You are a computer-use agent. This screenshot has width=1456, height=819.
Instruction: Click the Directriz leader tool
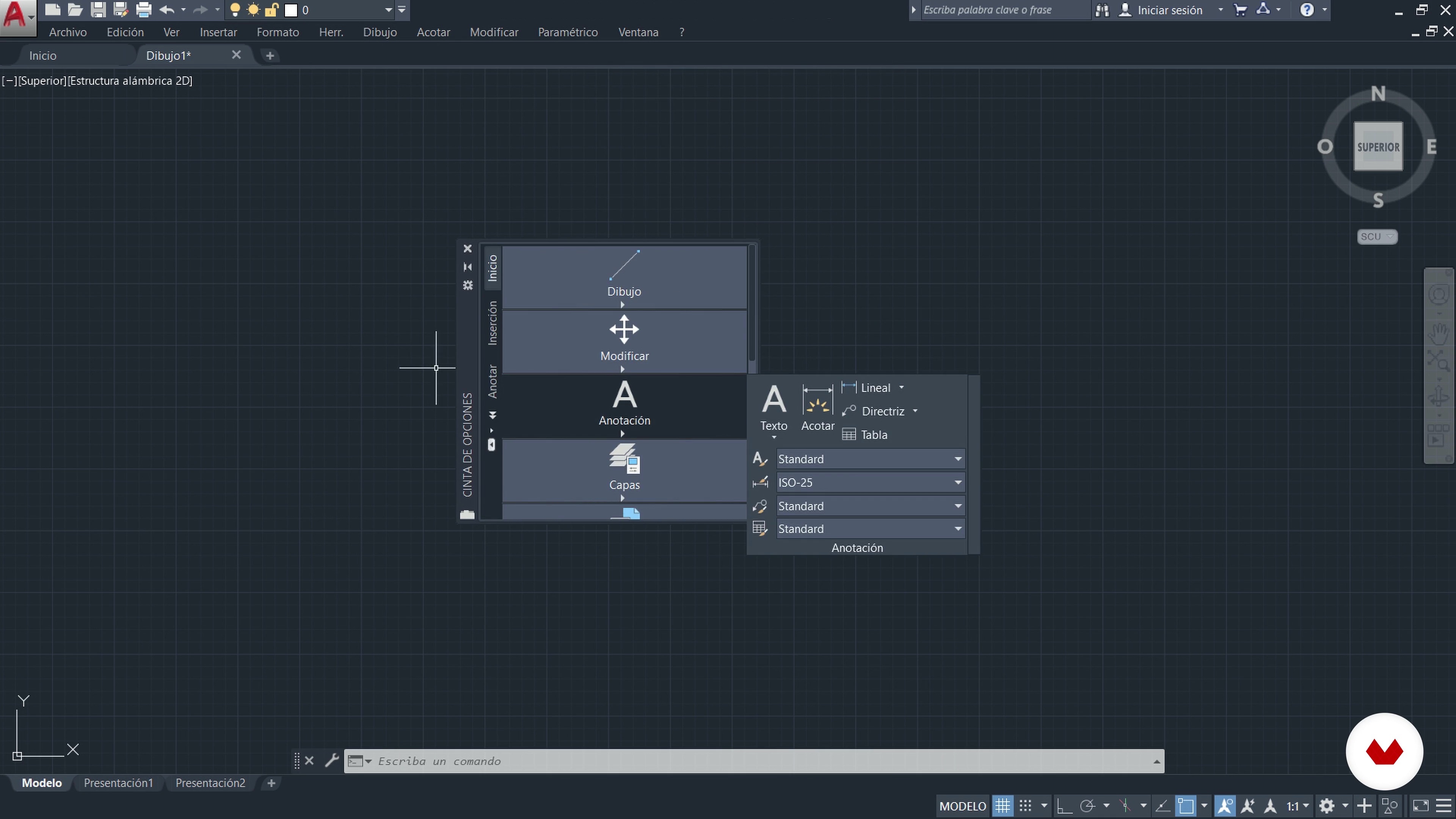point(873,411)
